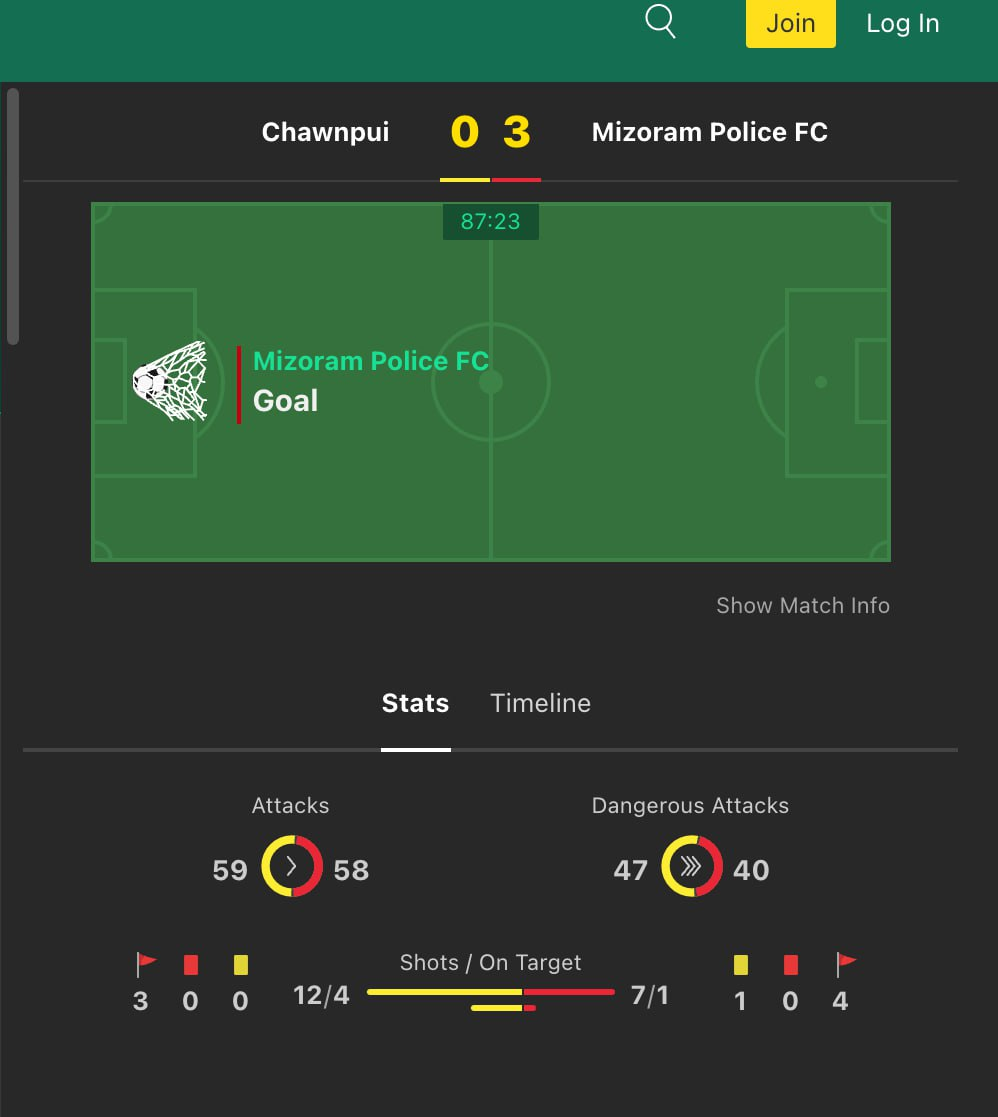The image size is (998, 1117).
Task: Select the Stats tab
Action: pyautogui.click(x=415, y=703)
